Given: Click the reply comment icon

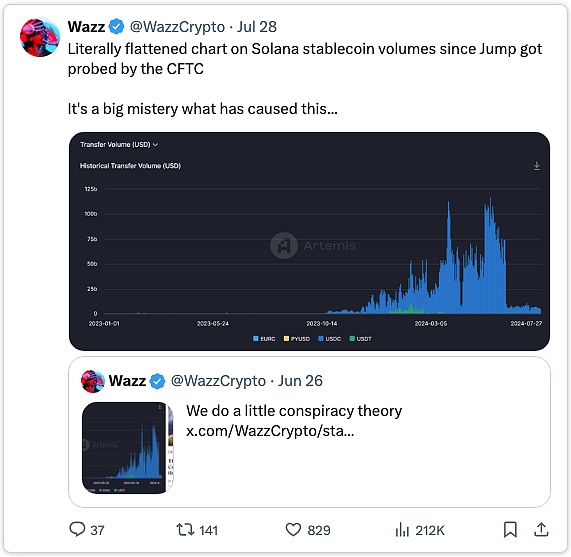Looking at the screenshot, I should click(x=77, y=529).
